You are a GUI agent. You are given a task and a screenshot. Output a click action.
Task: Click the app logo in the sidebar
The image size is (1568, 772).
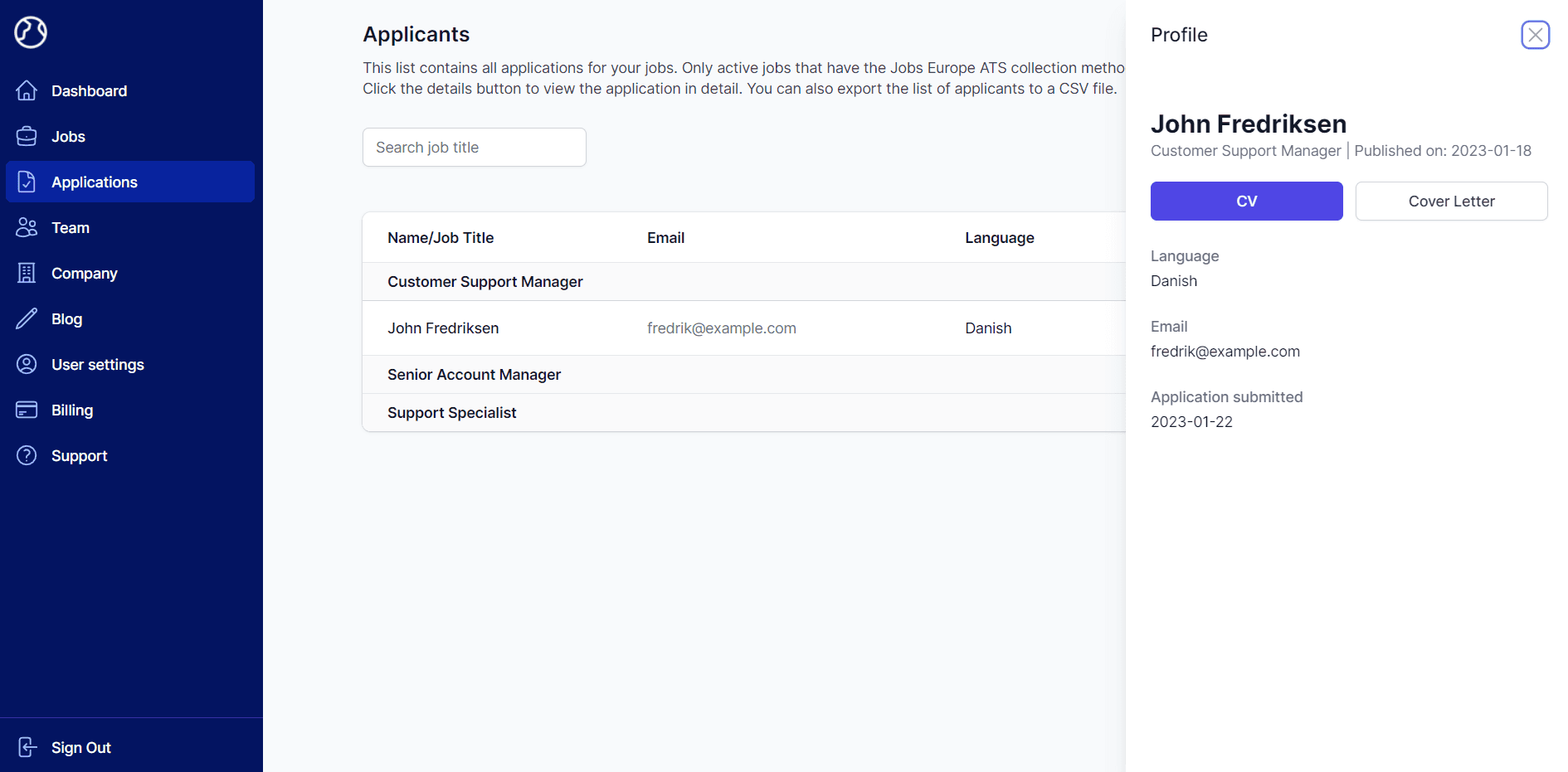[31, 32]
